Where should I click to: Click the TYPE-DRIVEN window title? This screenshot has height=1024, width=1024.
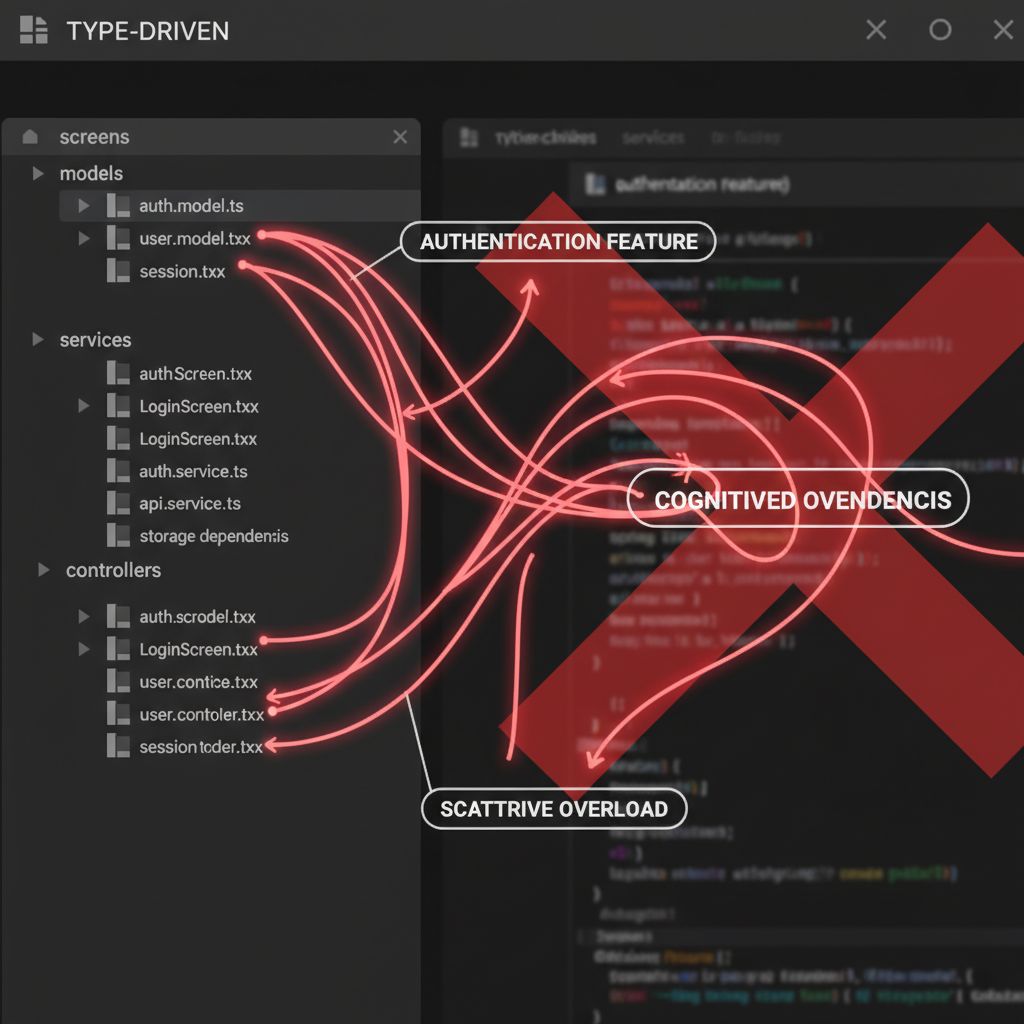click(x=148, y=31)
